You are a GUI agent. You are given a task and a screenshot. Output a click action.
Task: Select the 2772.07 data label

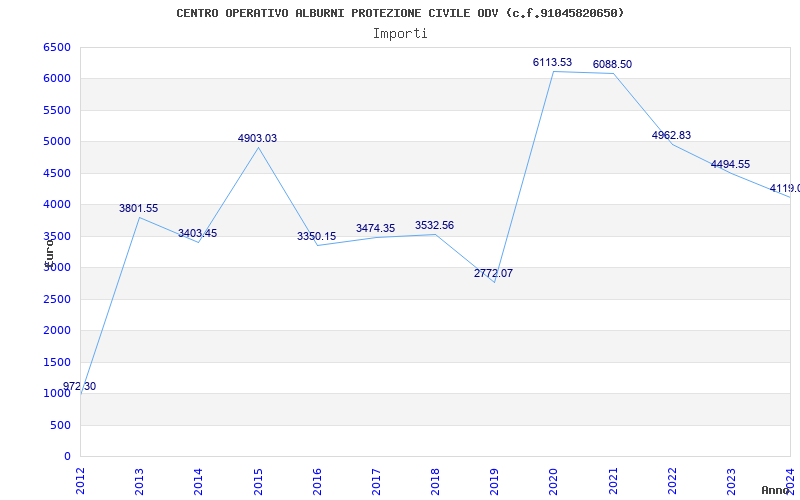point(493,273)
